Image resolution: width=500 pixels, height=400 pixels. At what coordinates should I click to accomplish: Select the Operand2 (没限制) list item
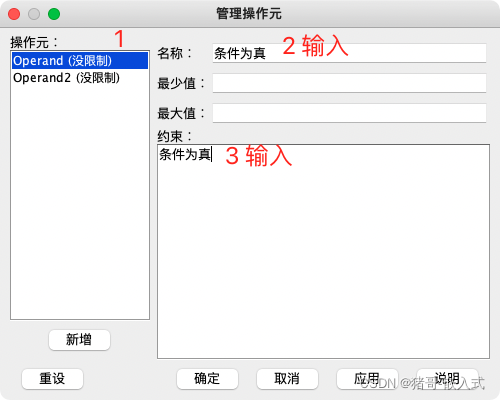[80, 78]
